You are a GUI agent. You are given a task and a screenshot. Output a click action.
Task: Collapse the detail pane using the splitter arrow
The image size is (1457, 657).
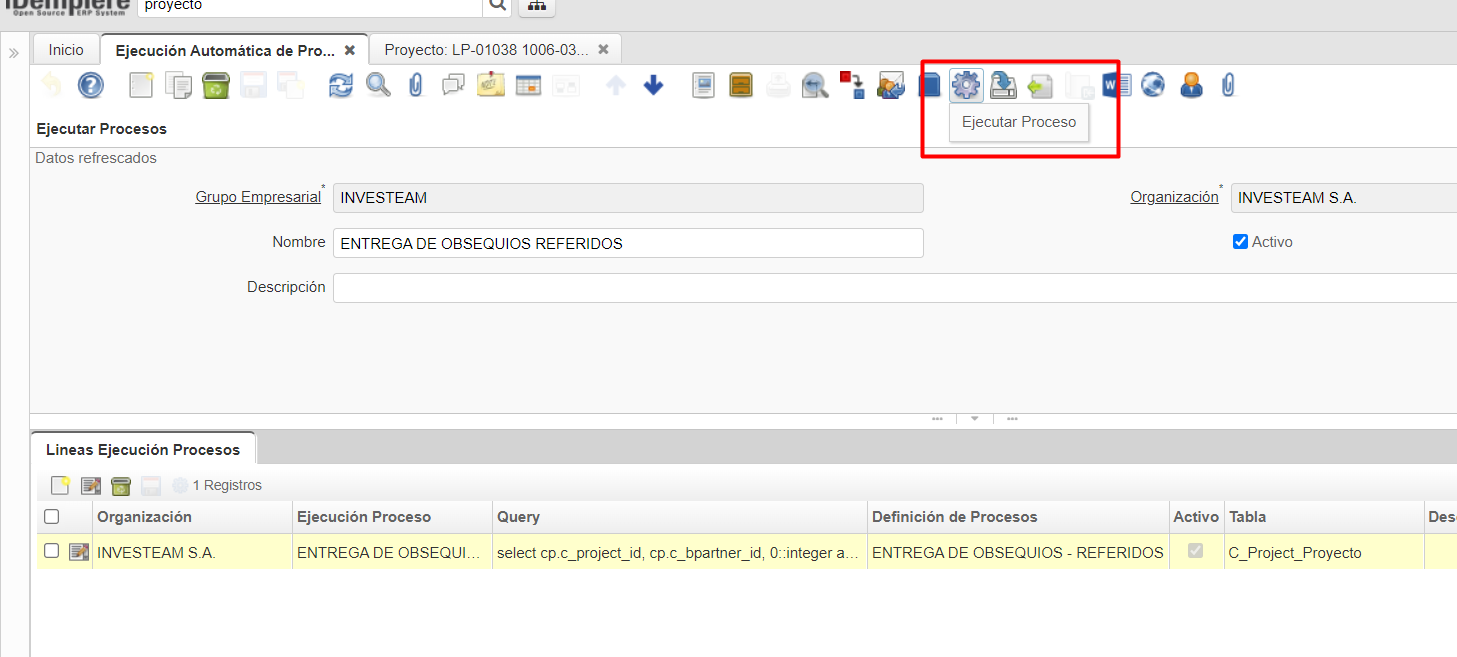coord(974,419)
